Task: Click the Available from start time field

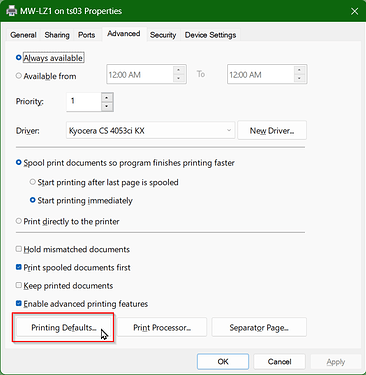Action: (x=140, y=74)
